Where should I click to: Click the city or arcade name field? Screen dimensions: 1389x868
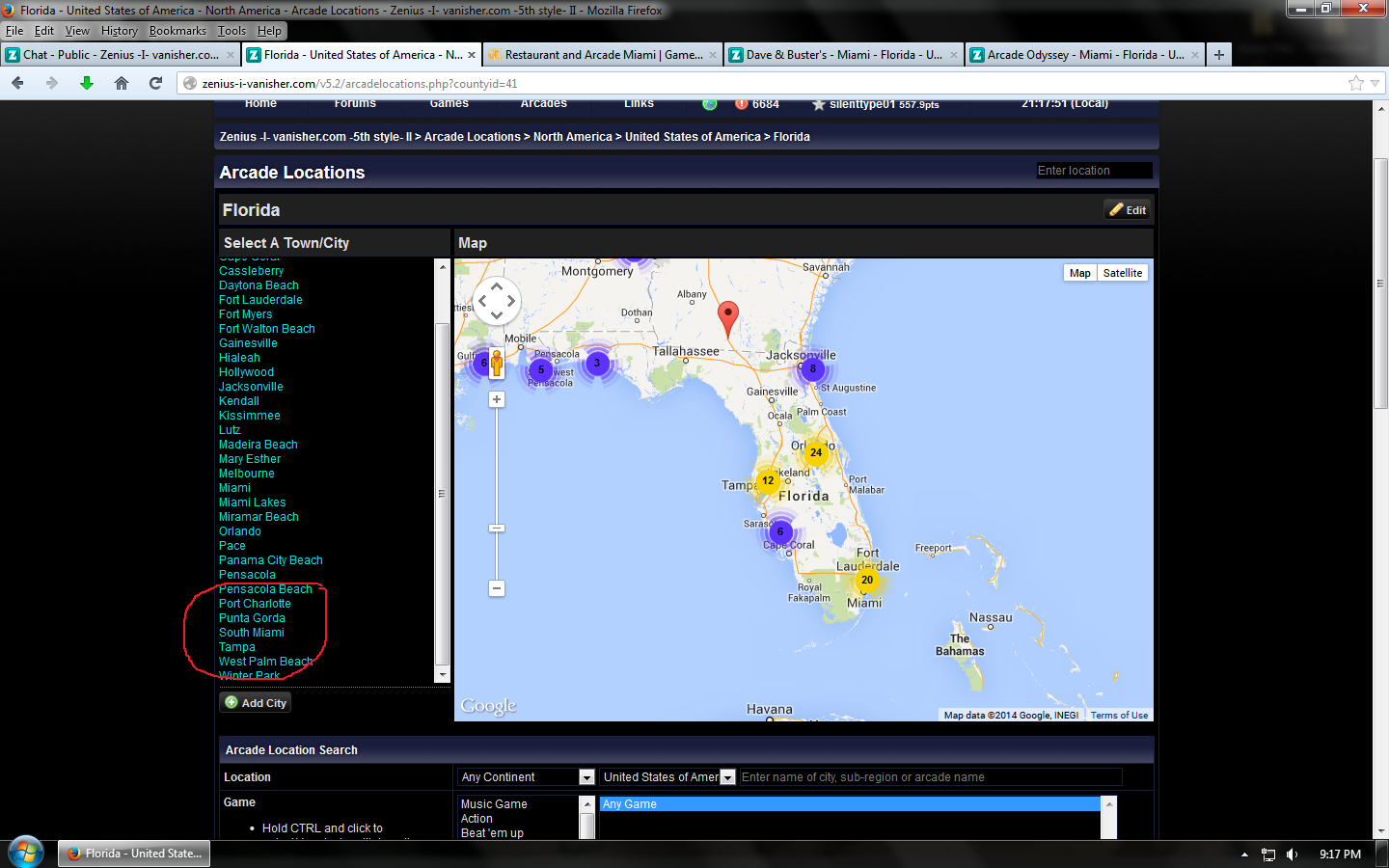[931, 777]
